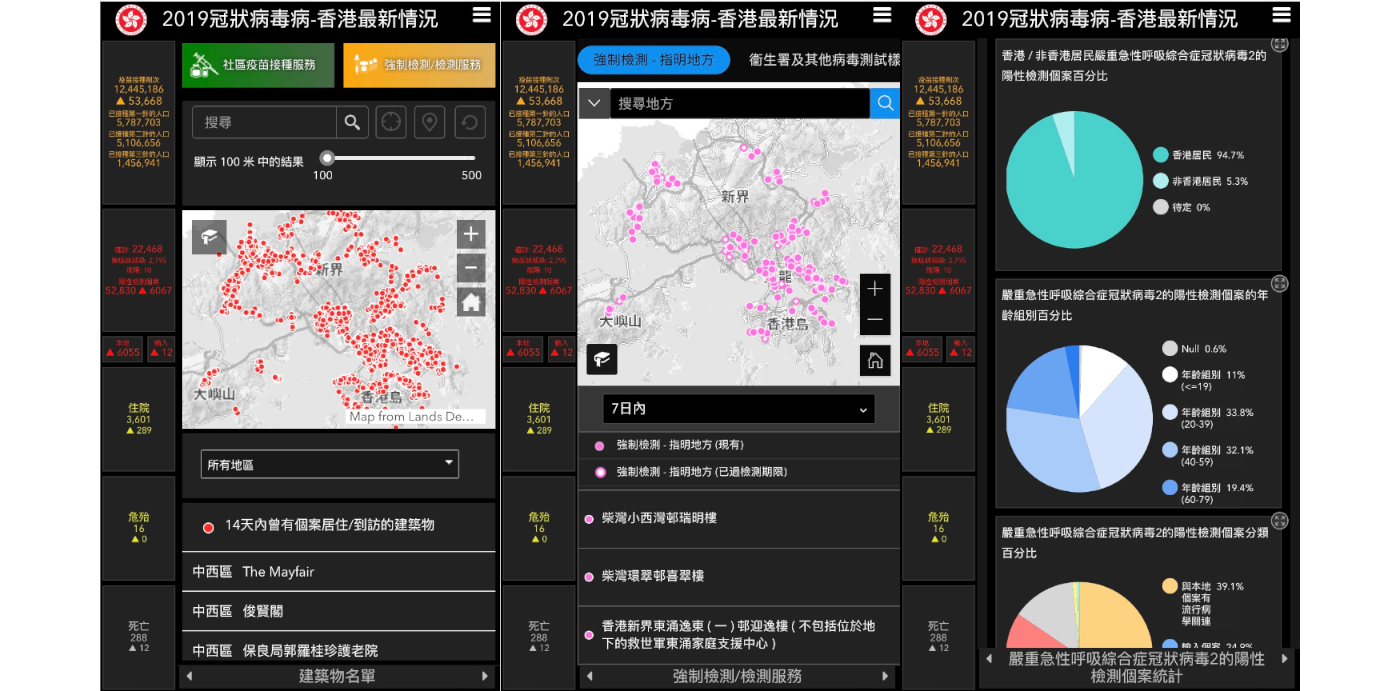Click blue search button next to 搜尋地方
Image resolution: width=1400 pixels, height=691 pixels.
tap(885, 103)
